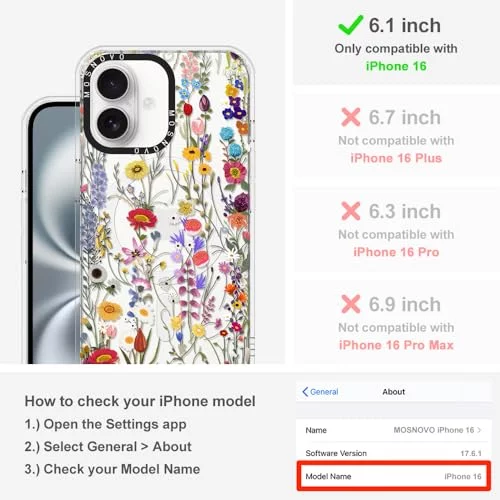Go back to General settings

(x=320, y=392)
